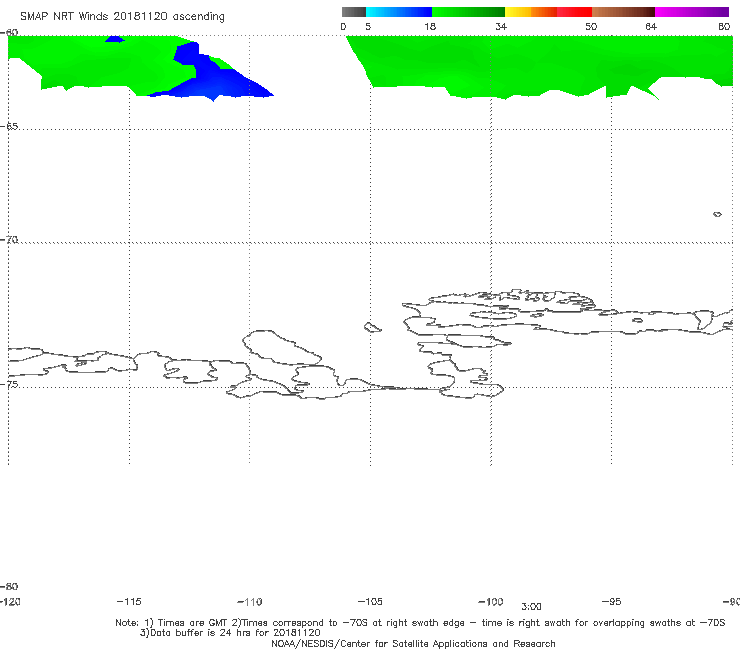Click the small island outline near -90 longitude
Viewport: 740px width, 650px height.
717,214
